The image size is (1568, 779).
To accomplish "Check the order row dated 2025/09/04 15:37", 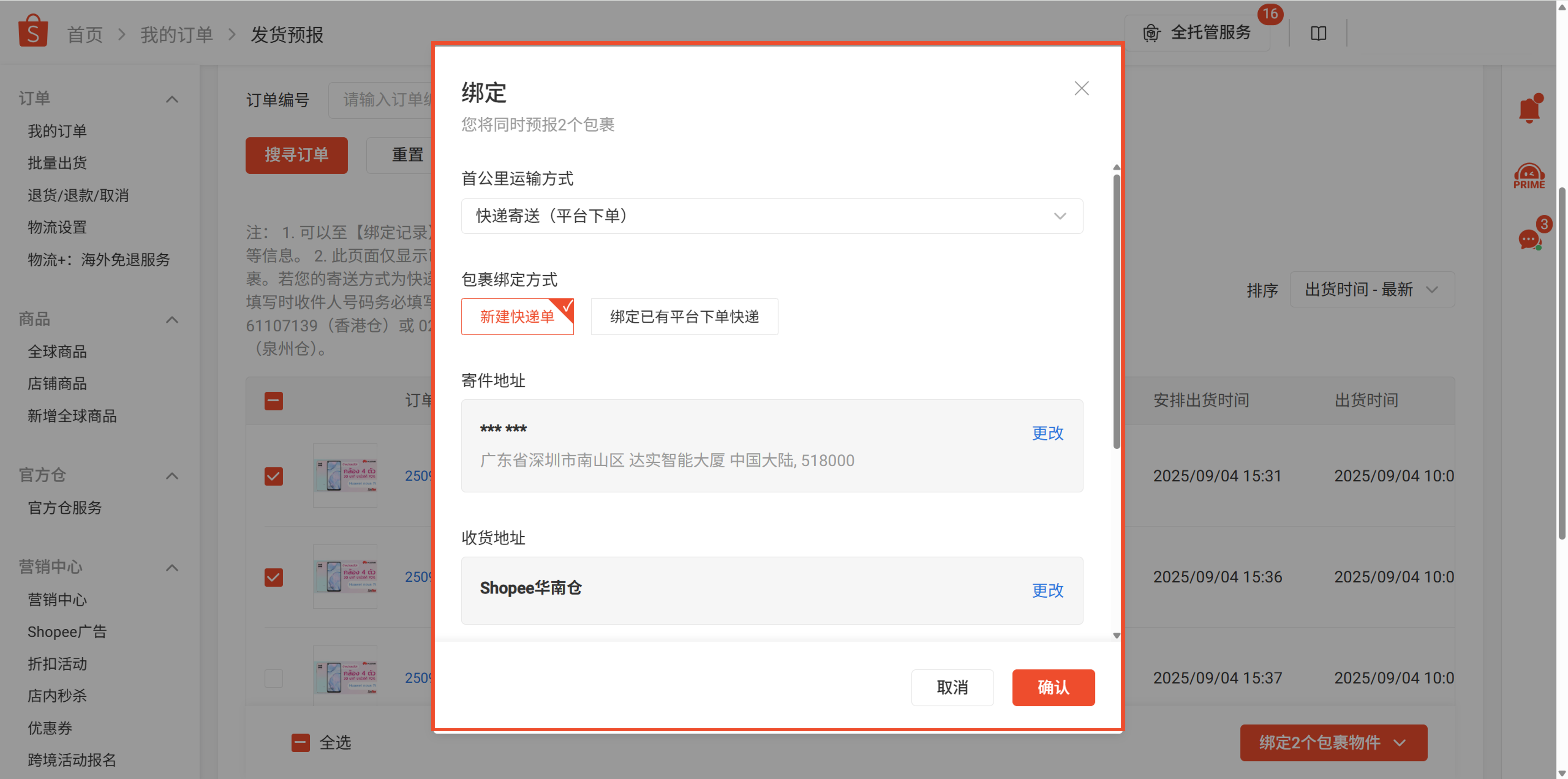I will (274, 678).
